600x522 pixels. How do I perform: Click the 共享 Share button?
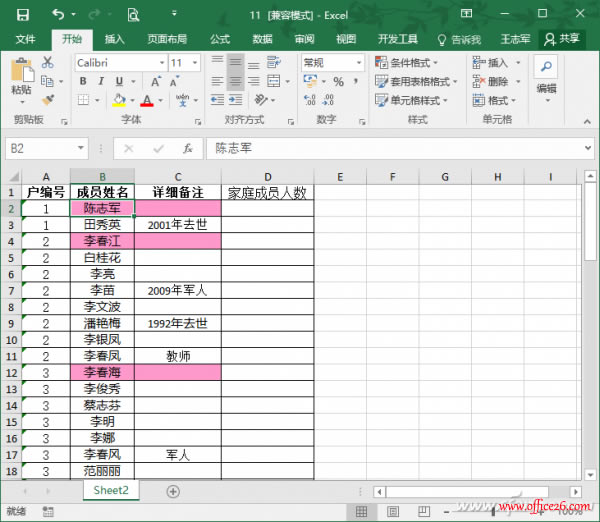(562, 39)
